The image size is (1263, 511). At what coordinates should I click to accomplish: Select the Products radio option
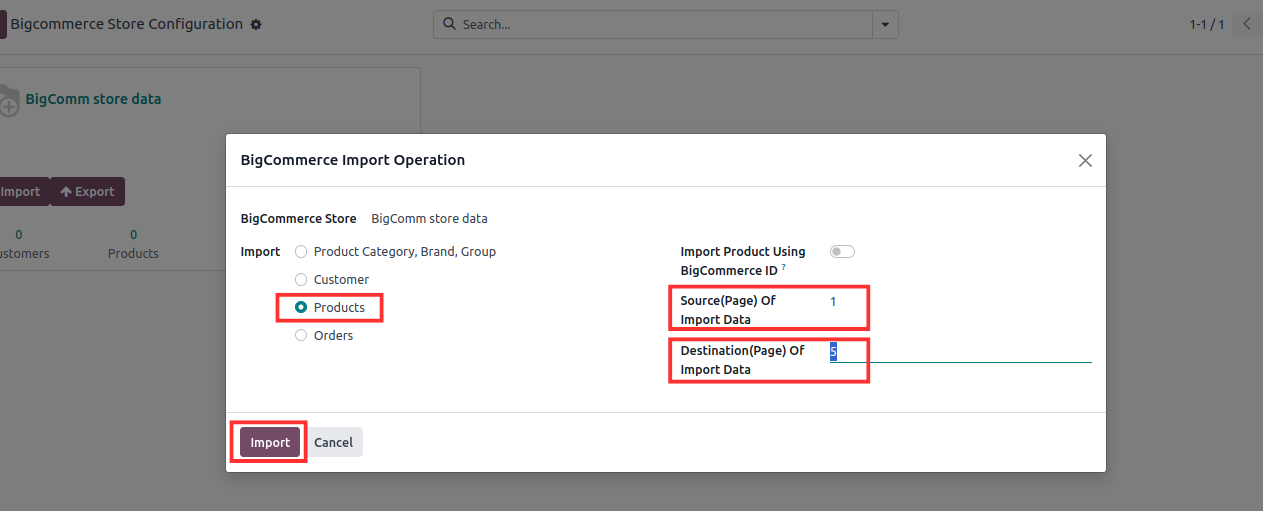[301, 308]
